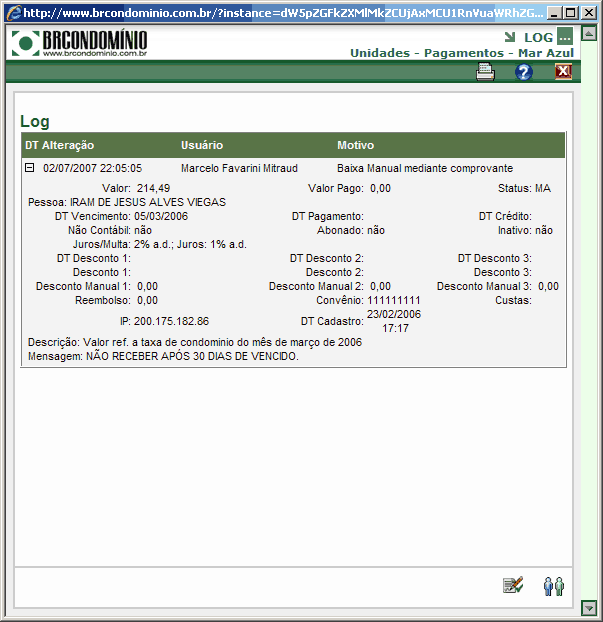Click the Descrição line about março de 2006
This screenshot has width=603, height=622.
coord(195,342)
